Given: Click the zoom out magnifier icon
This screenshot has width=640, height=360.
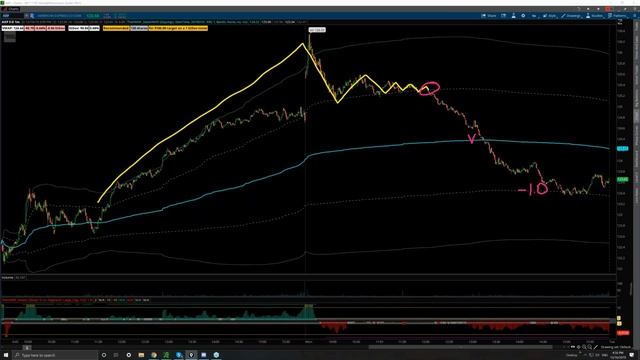Looking at the screenshot, I should [590, 347].
